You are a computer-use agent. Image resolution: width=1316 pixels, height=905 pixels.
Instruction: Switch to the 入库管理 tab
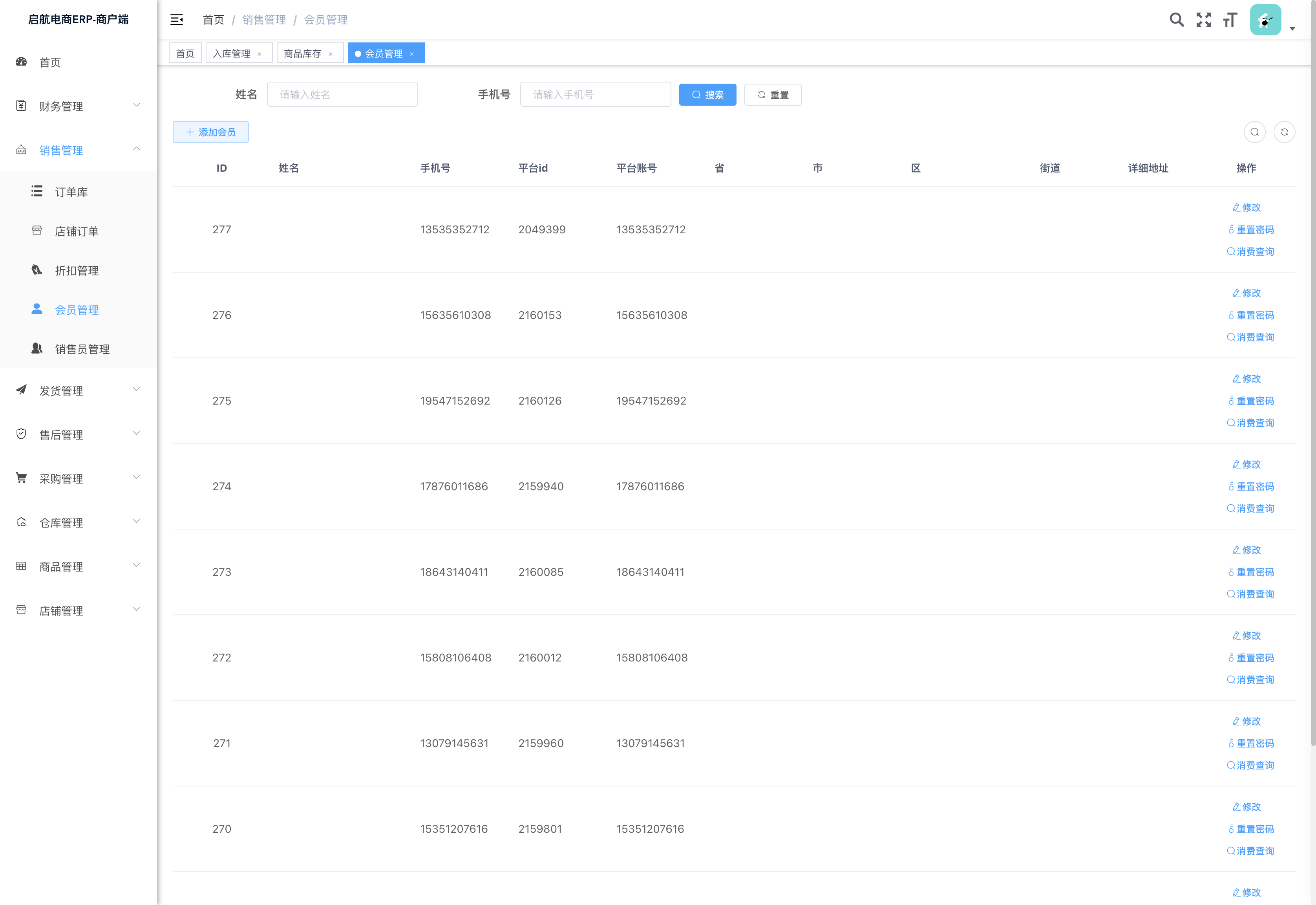click(x=231, y=53)
